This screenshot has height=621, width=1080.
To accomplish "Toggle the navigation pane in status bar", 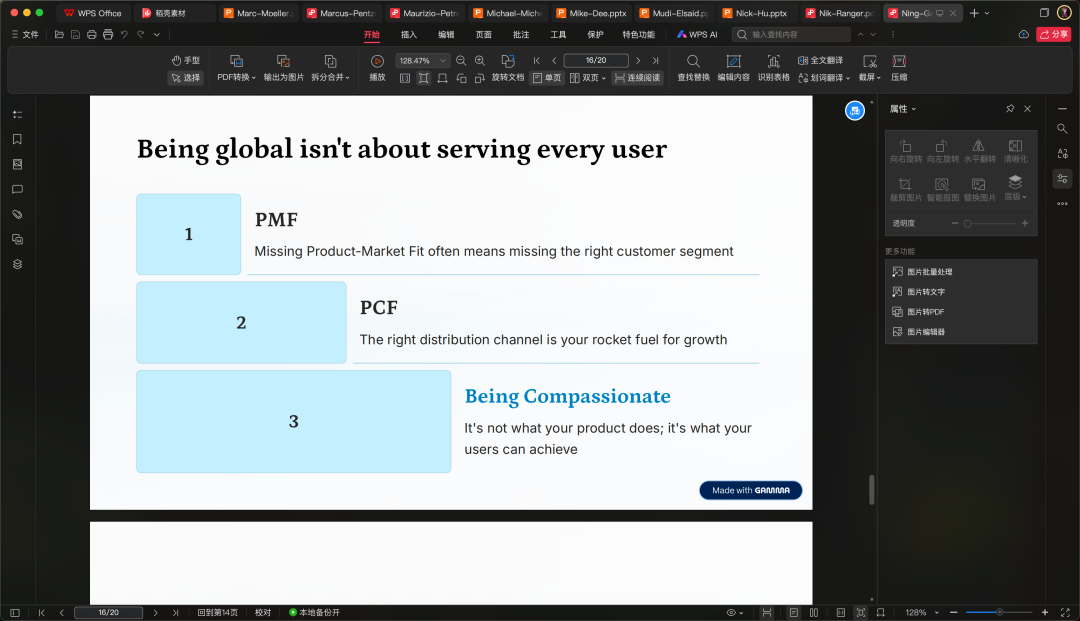I will click(15, 612).
